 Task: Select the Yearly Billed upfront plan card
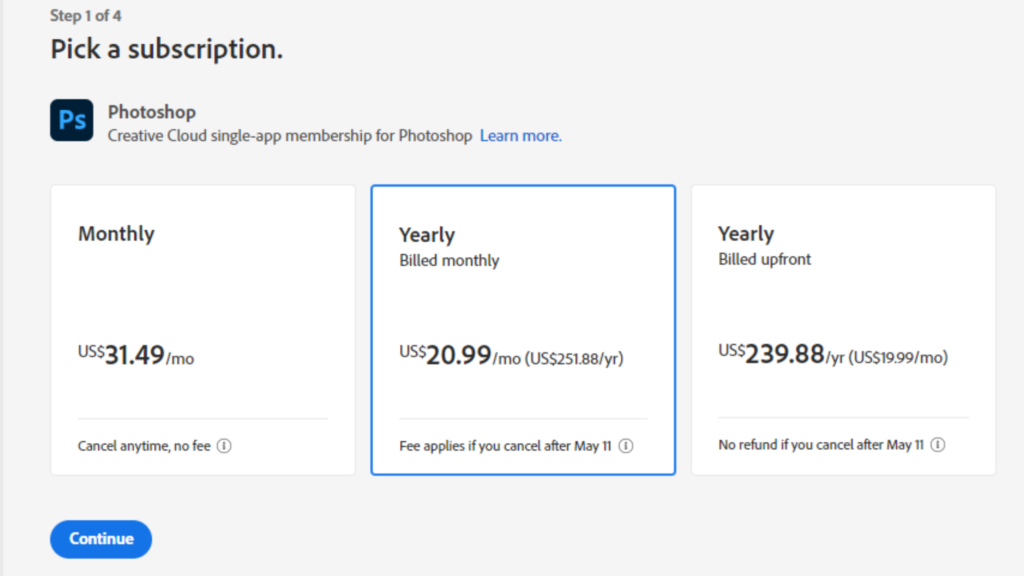[x=843, y=330]
